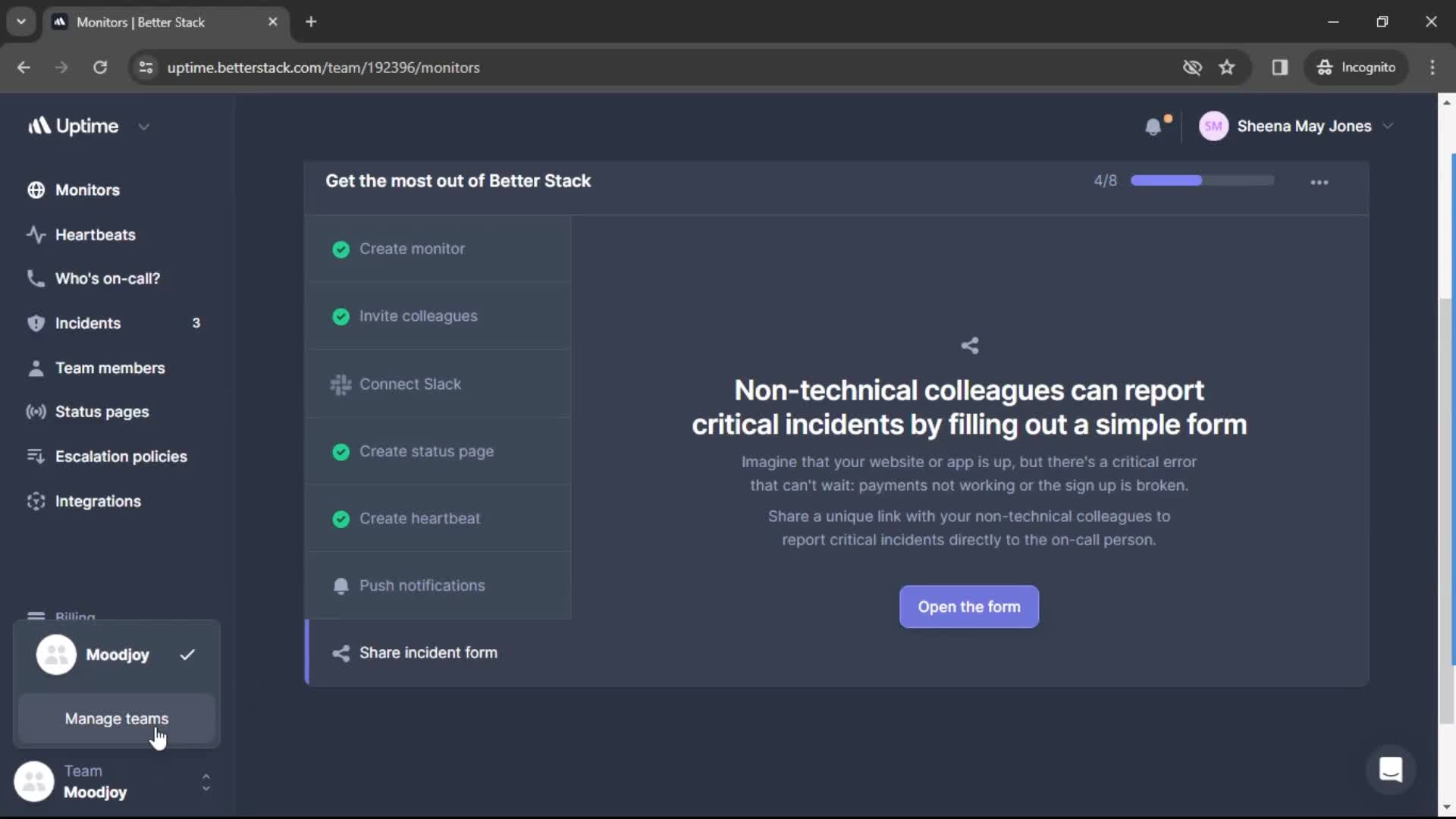The width and height of the screenshot is (1456, 819).
Task: Select the Create status page step
Action: pyautogui.click(x=438, y=451)
